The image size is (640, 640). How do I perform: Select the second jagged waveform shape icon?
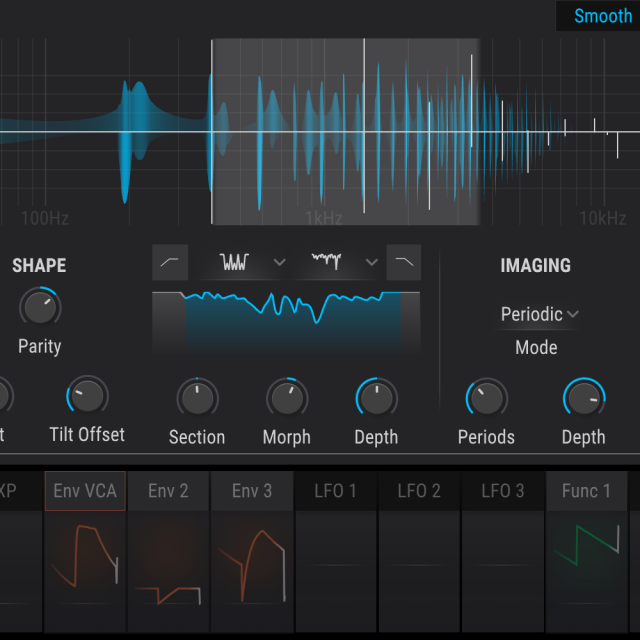326,262
